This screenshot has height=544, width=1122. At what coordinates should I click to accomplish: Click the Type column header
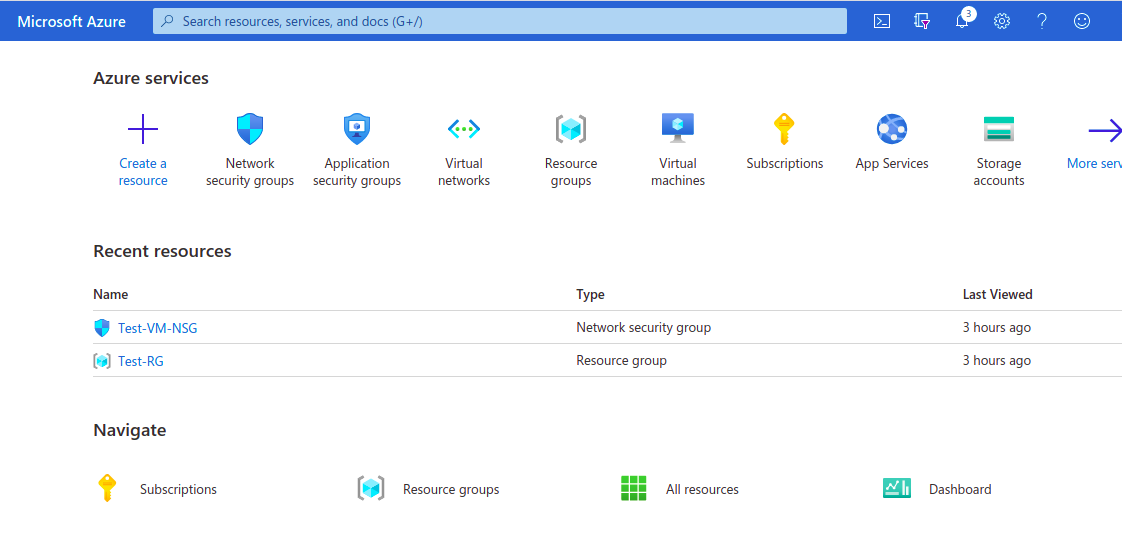point(590,294)
